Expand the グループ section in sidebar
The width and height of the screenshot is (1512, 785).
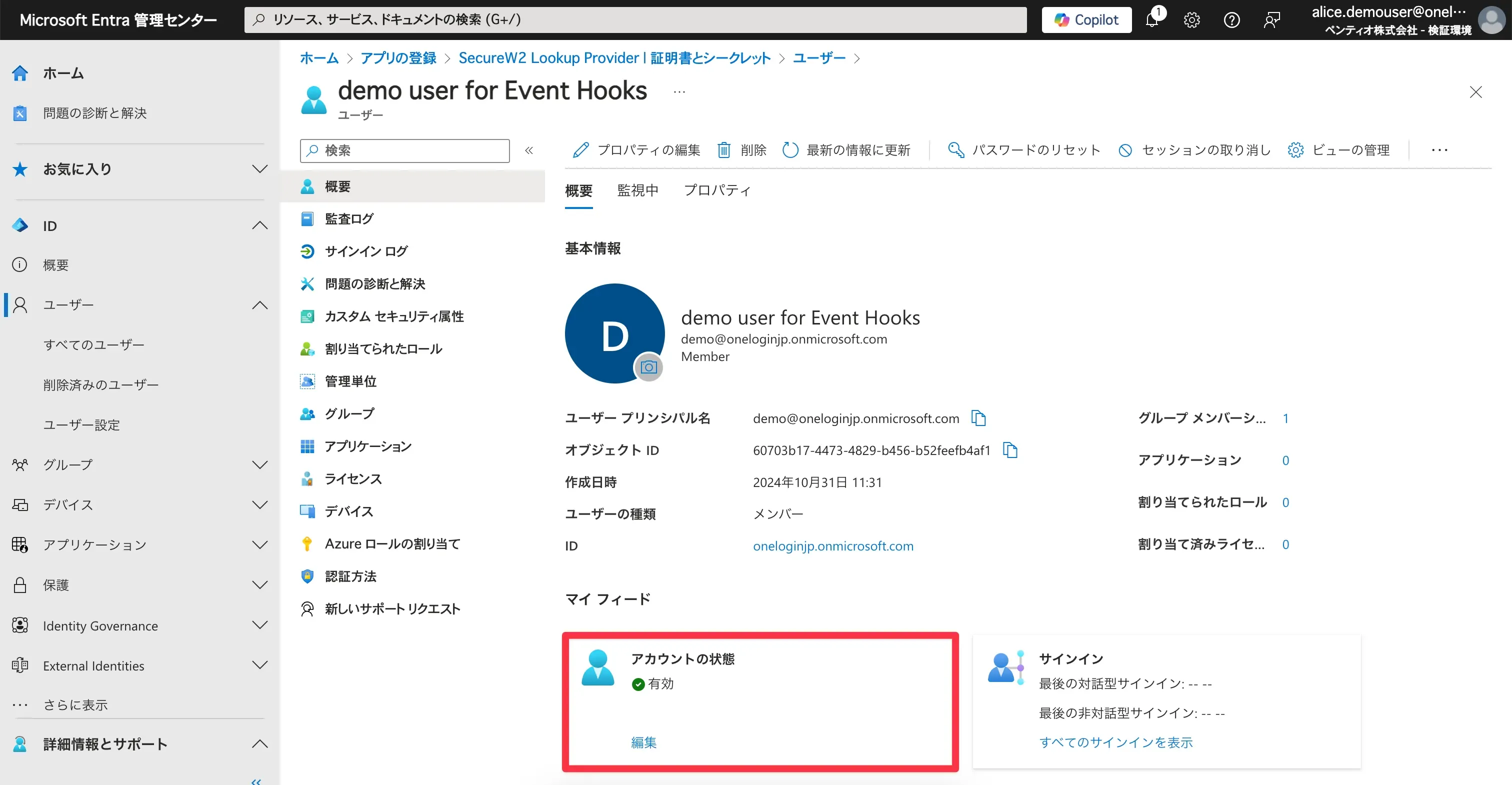point(259,464)
